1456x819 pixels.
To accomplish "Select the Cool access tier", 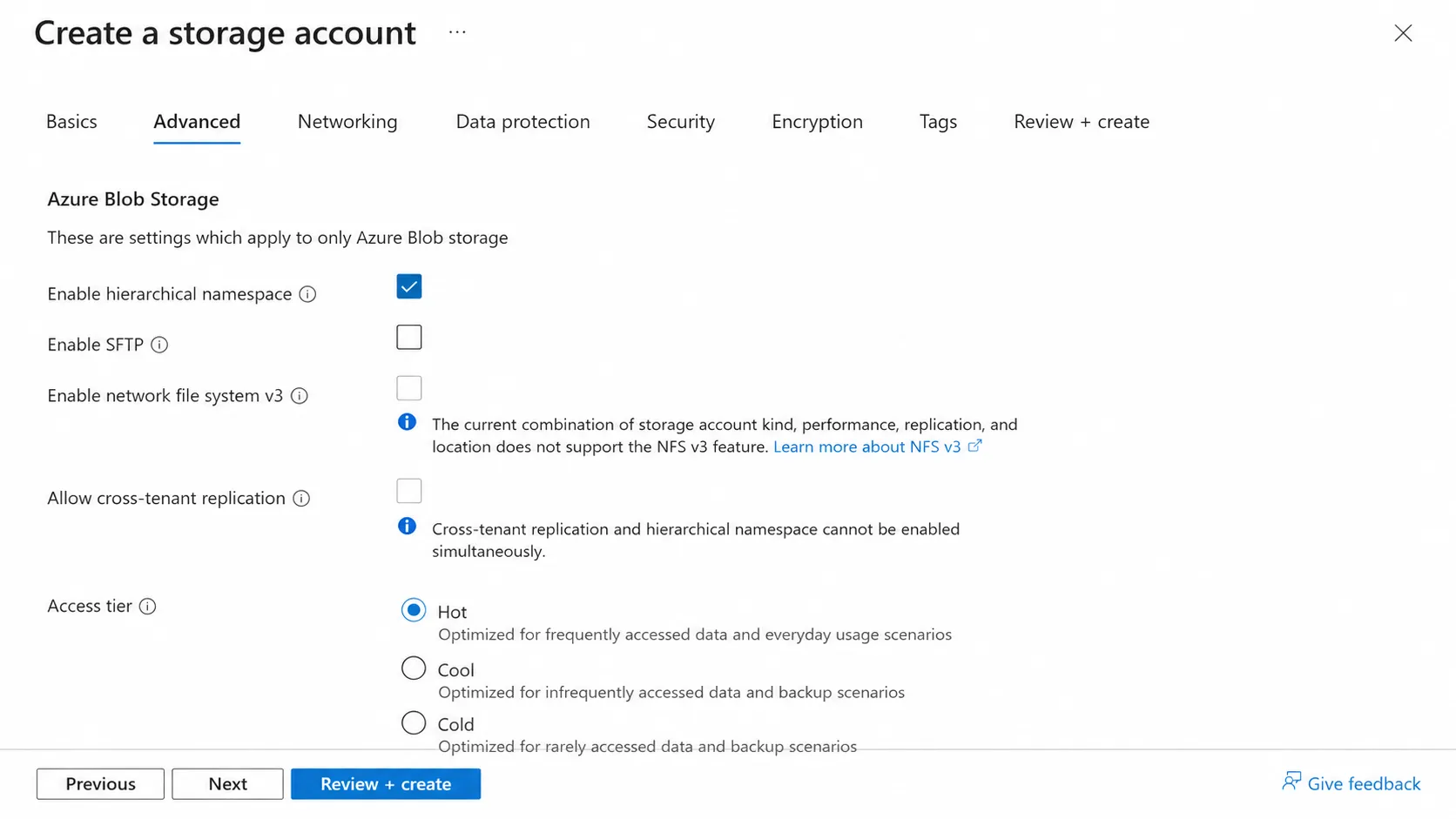I will (414, 668).
